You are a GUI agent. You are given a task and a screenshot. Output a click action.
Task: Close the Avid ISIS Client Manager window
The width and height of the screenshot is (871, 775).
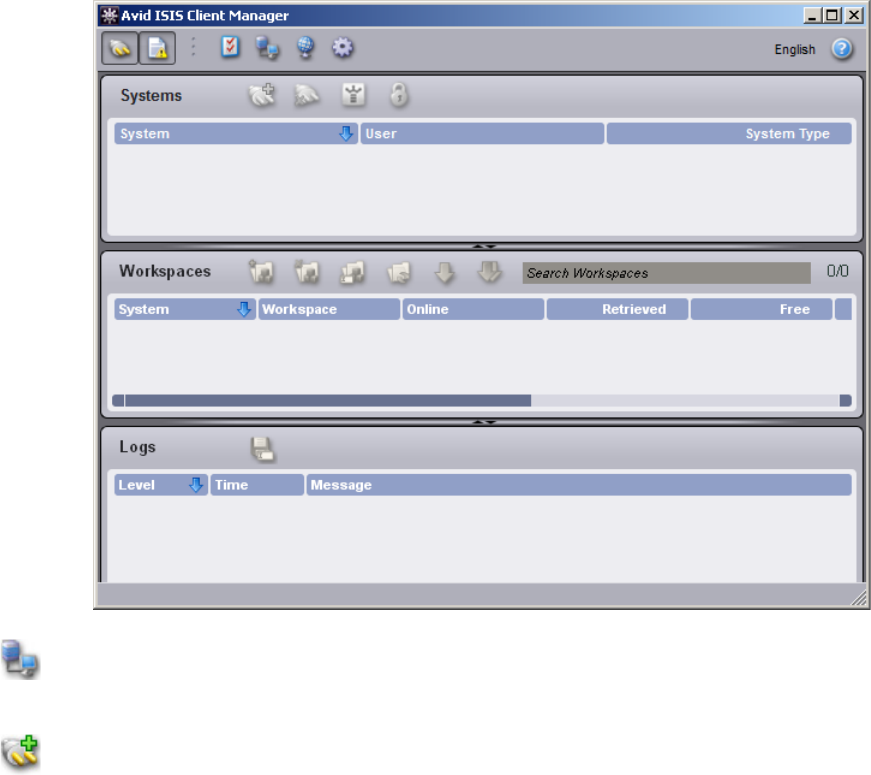pos(853,16)
